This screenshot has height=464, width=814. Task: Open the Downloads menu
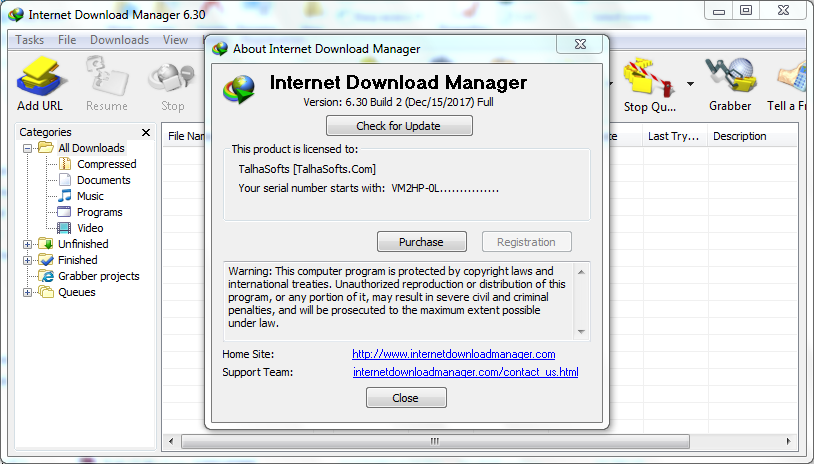(x=119, y=40)
